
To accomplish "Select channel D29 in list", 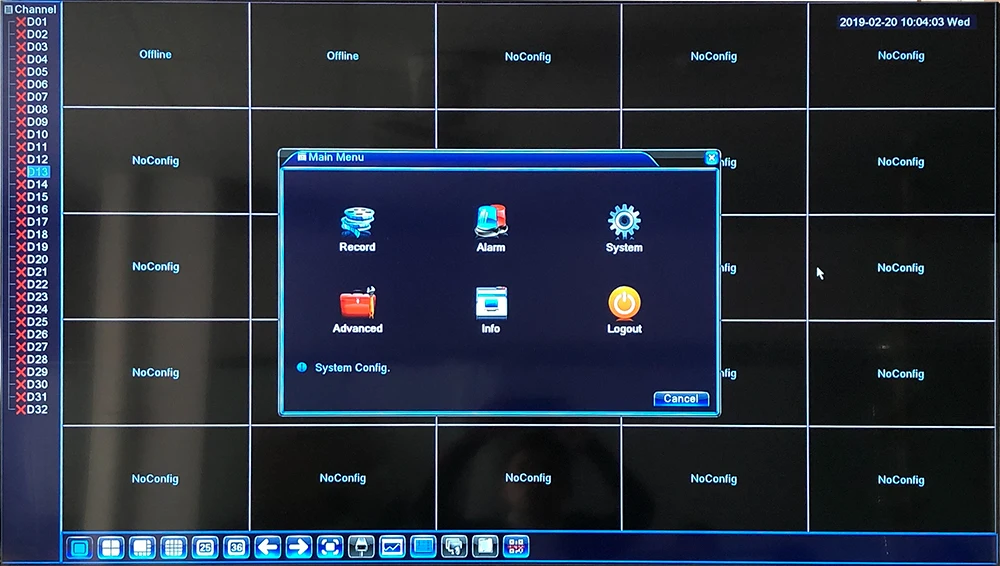I will [x=37, y=372].
